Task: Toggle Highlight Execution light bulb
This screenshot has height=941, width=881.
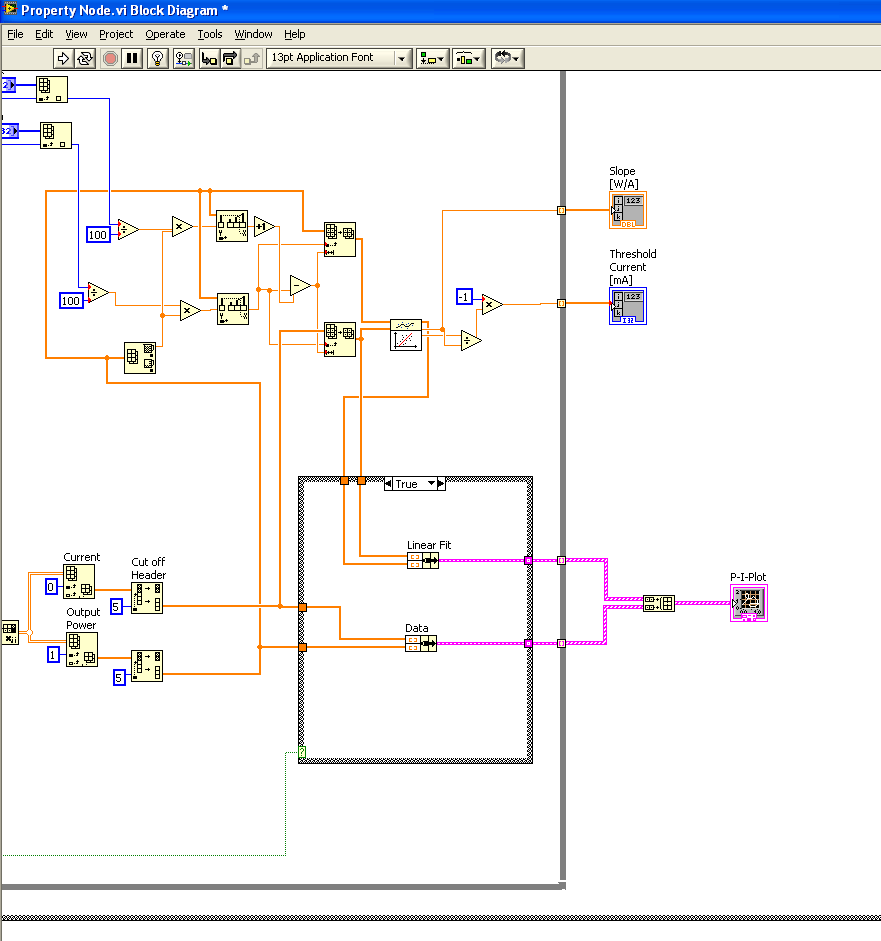Action: [x=158, y=58]
